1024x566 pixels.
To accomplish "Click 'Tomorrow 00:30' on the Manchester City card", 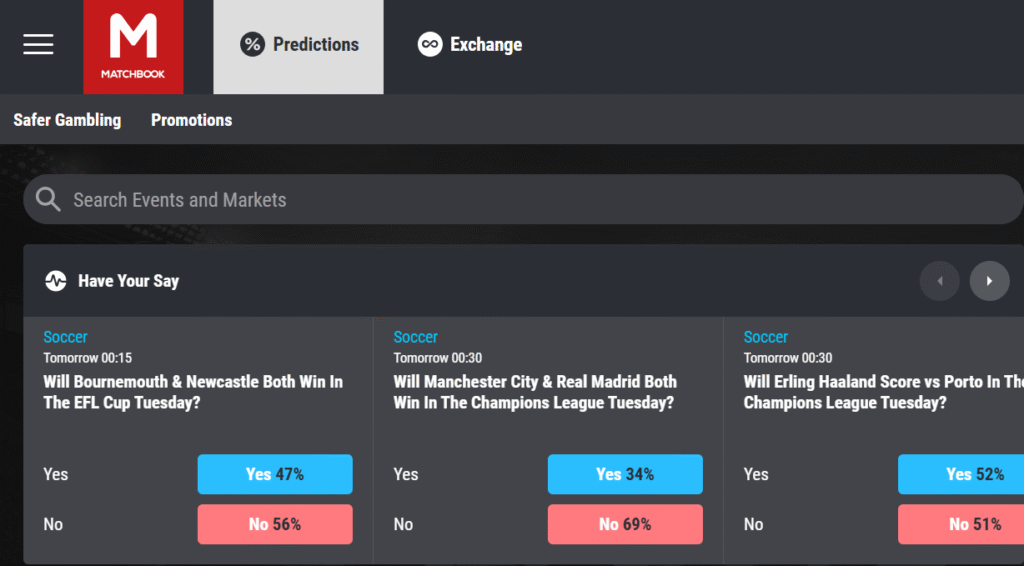I will pos(438,358).
